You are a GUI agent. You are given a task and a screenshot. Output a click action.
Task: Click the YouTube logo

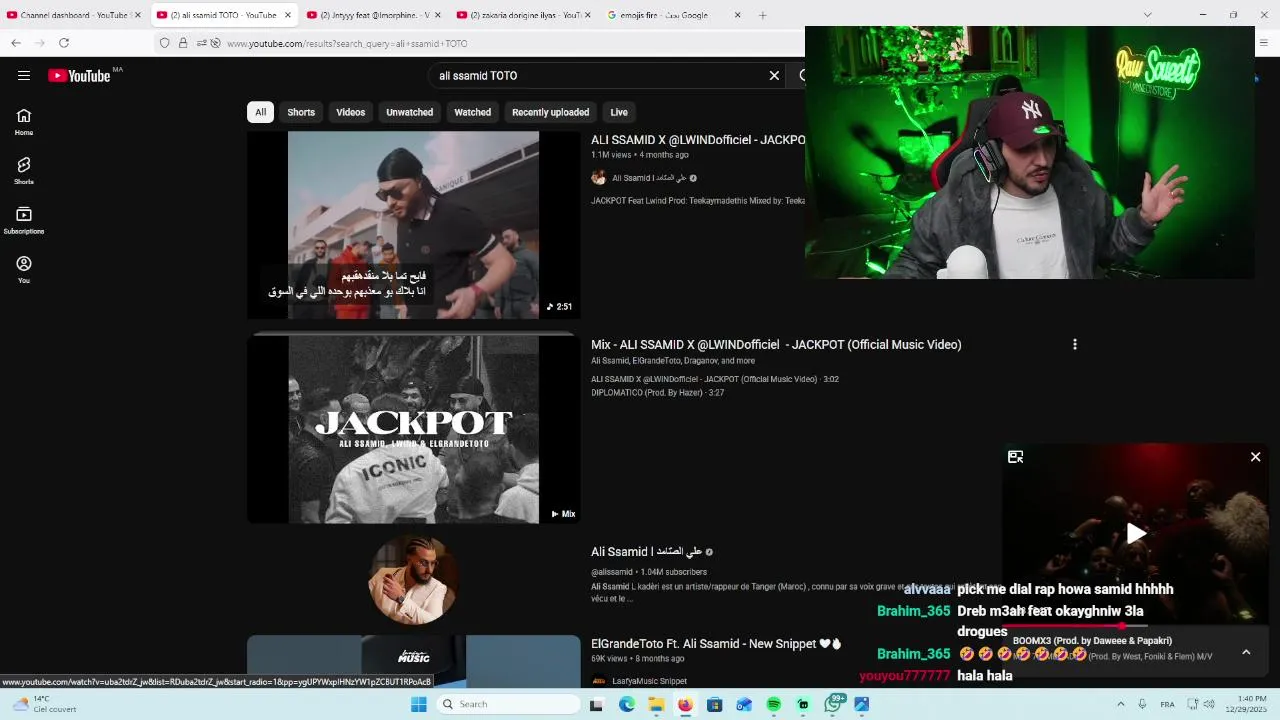[x=79, y=75]
